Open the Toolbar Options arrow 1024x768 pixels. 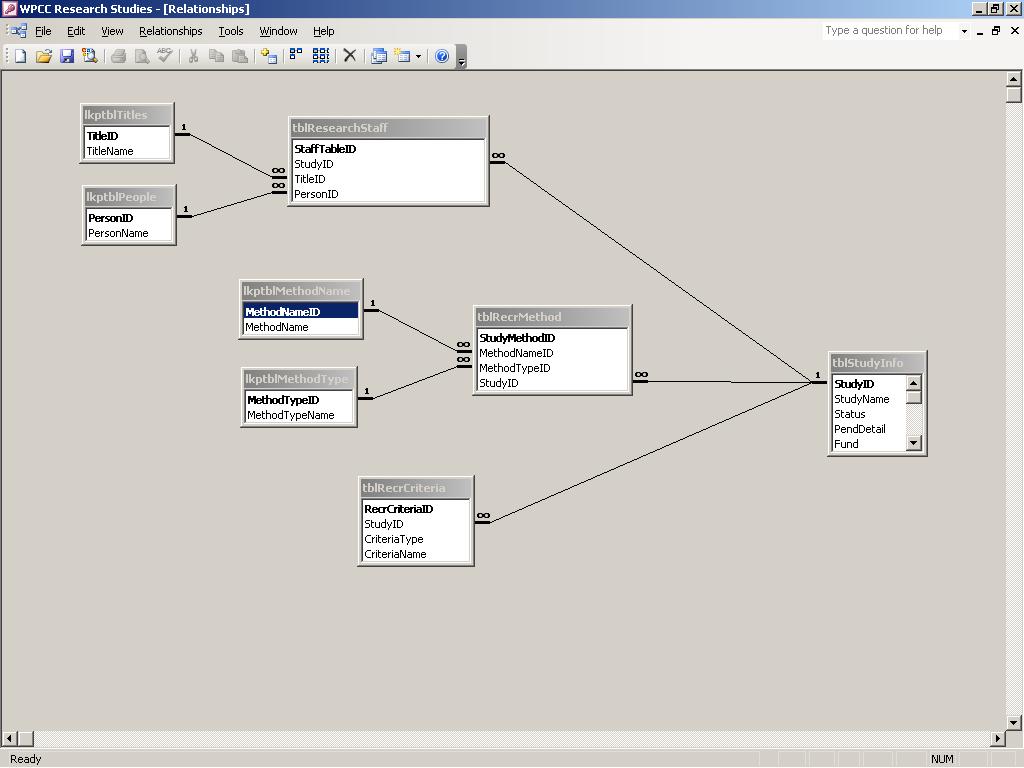pyautogui.click(x=462, y=57)
